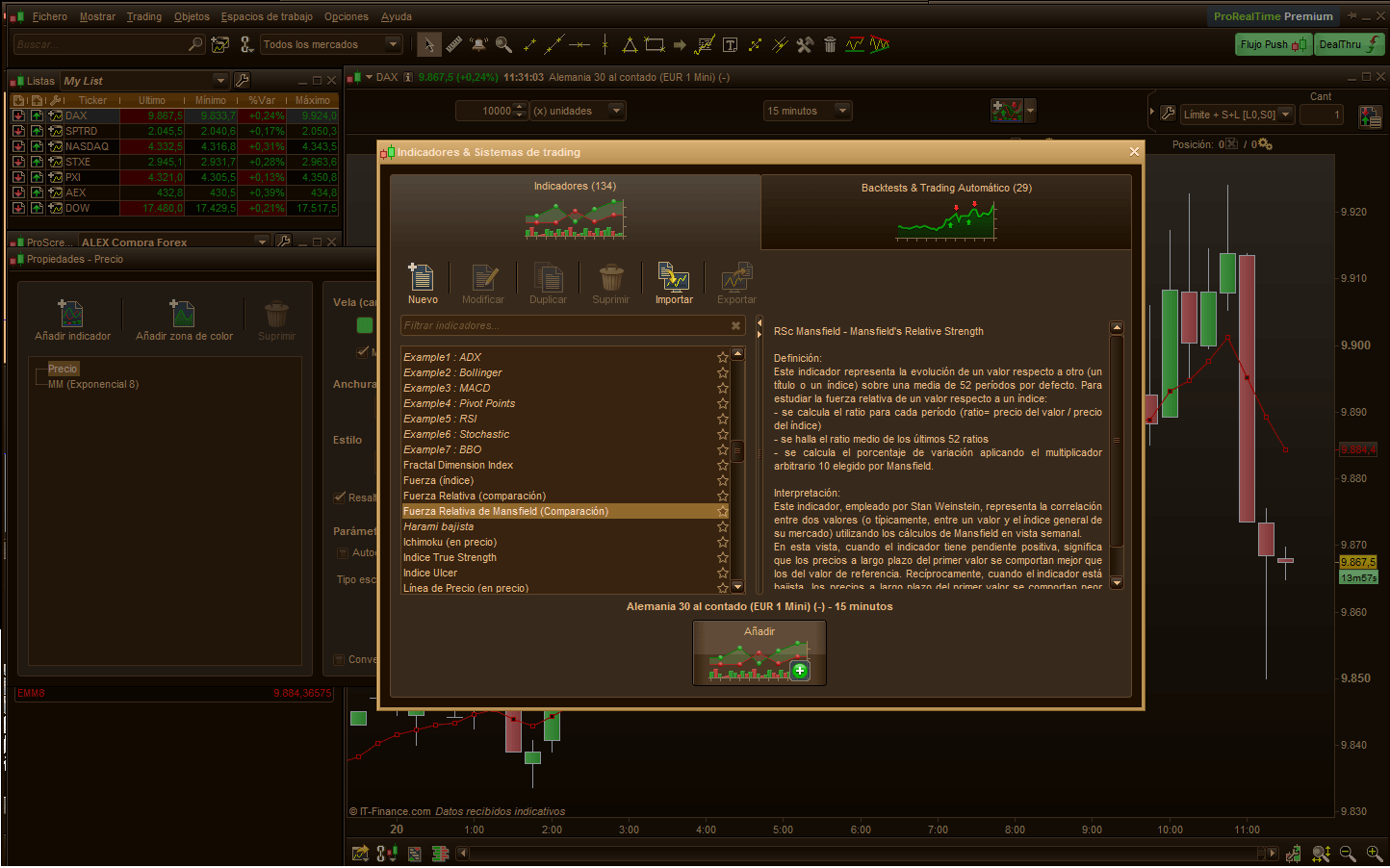Open the hammer and wrench tools icon

(805, 44)
